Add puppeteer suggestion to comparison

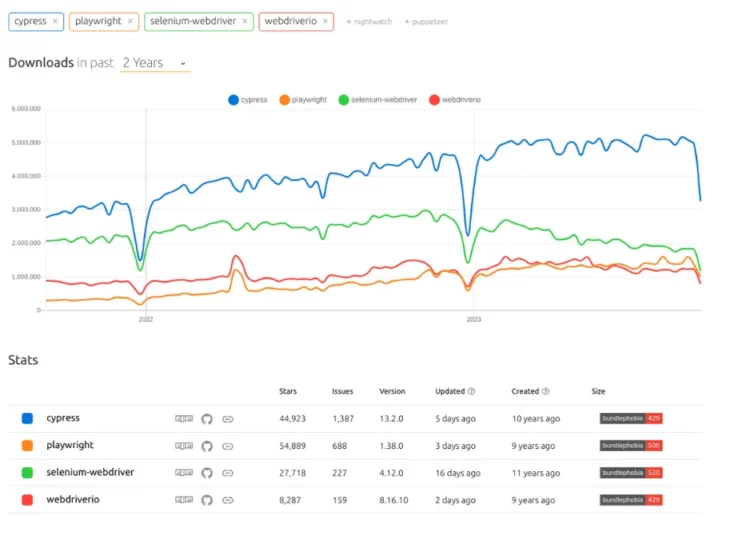tap(426, 22)
